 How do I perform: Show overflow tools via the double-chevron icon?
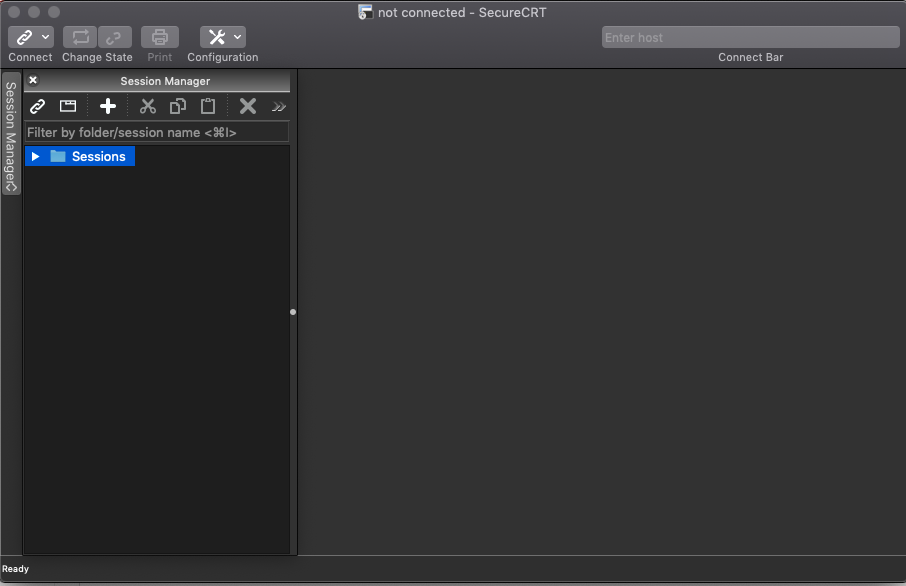[x=278, y=106]
